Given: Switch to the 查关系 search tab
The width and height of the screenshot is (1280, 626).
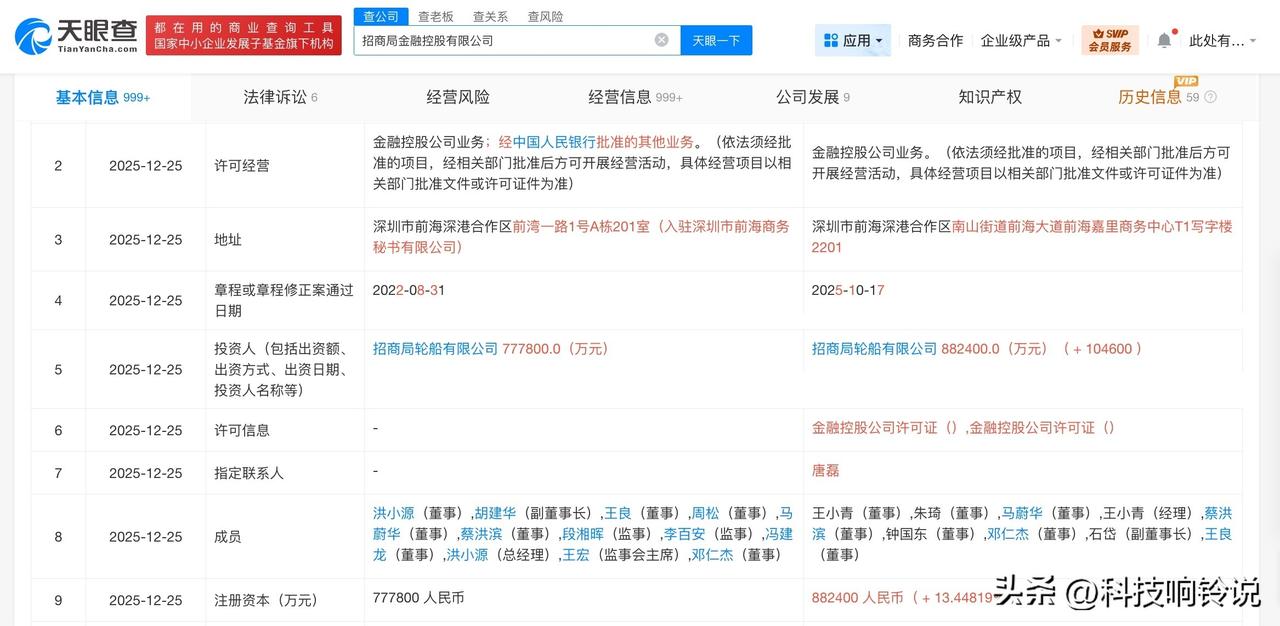Looking at the screenshot, I should (x=490, y=16).
